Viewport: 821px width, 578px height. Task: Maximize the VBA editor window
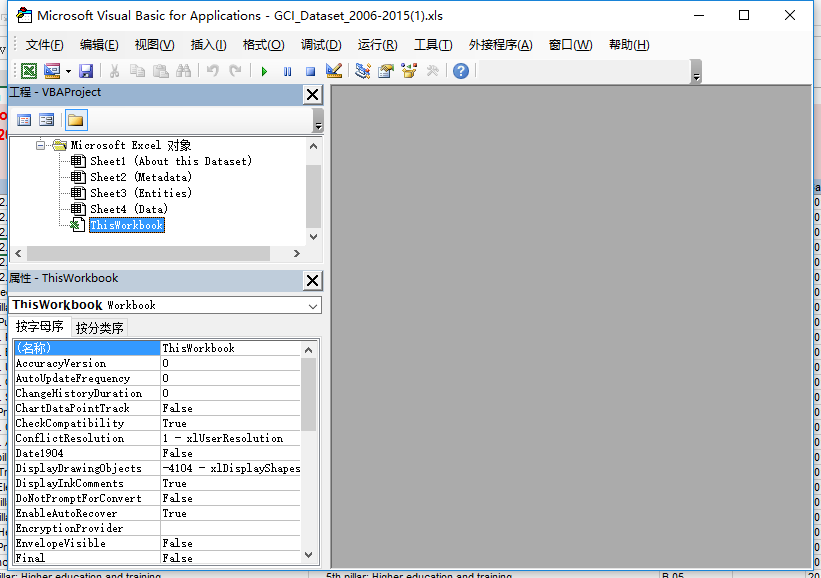[744, 15]
